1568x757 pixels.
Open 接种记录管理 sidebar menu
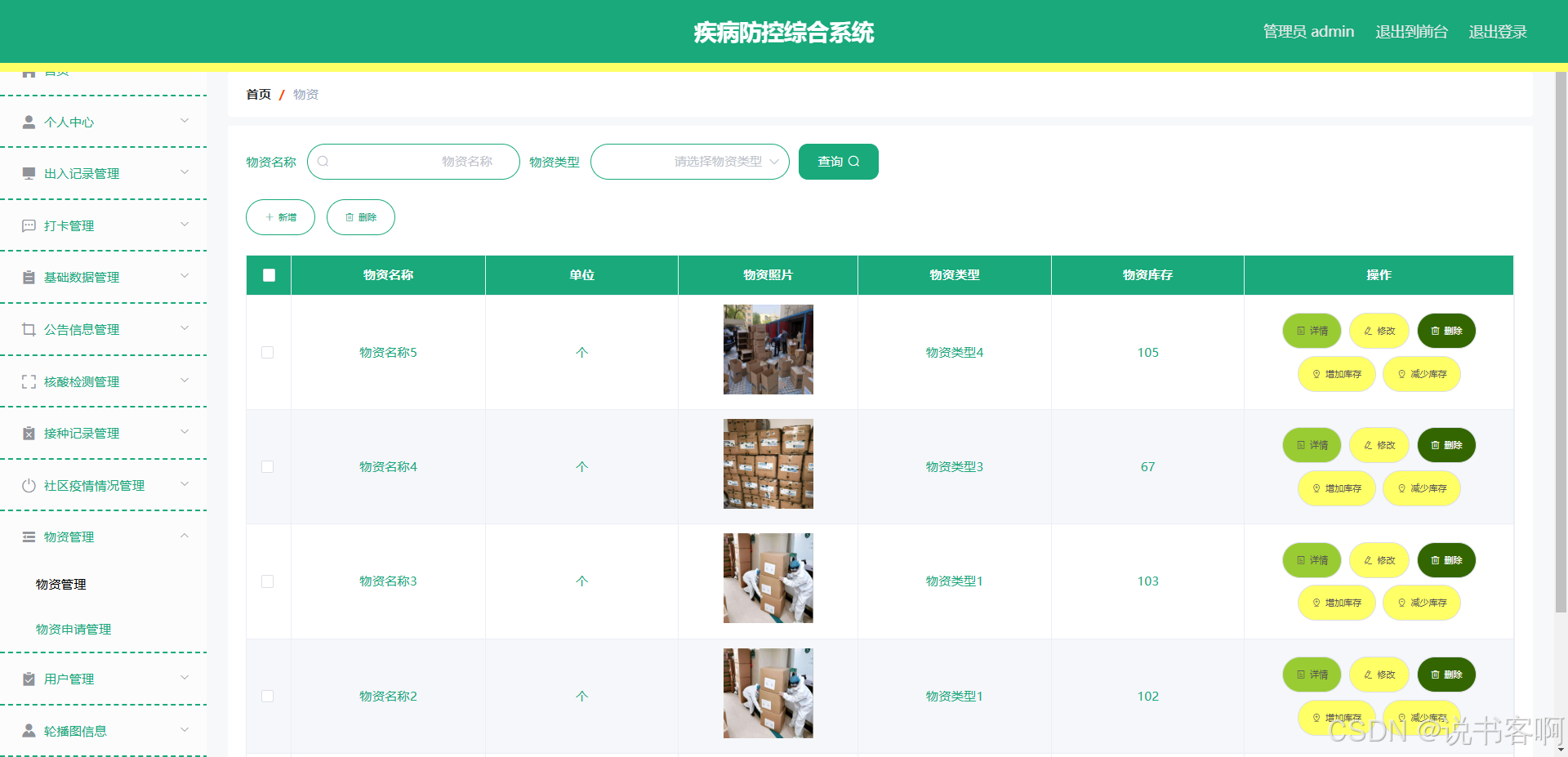104,433
